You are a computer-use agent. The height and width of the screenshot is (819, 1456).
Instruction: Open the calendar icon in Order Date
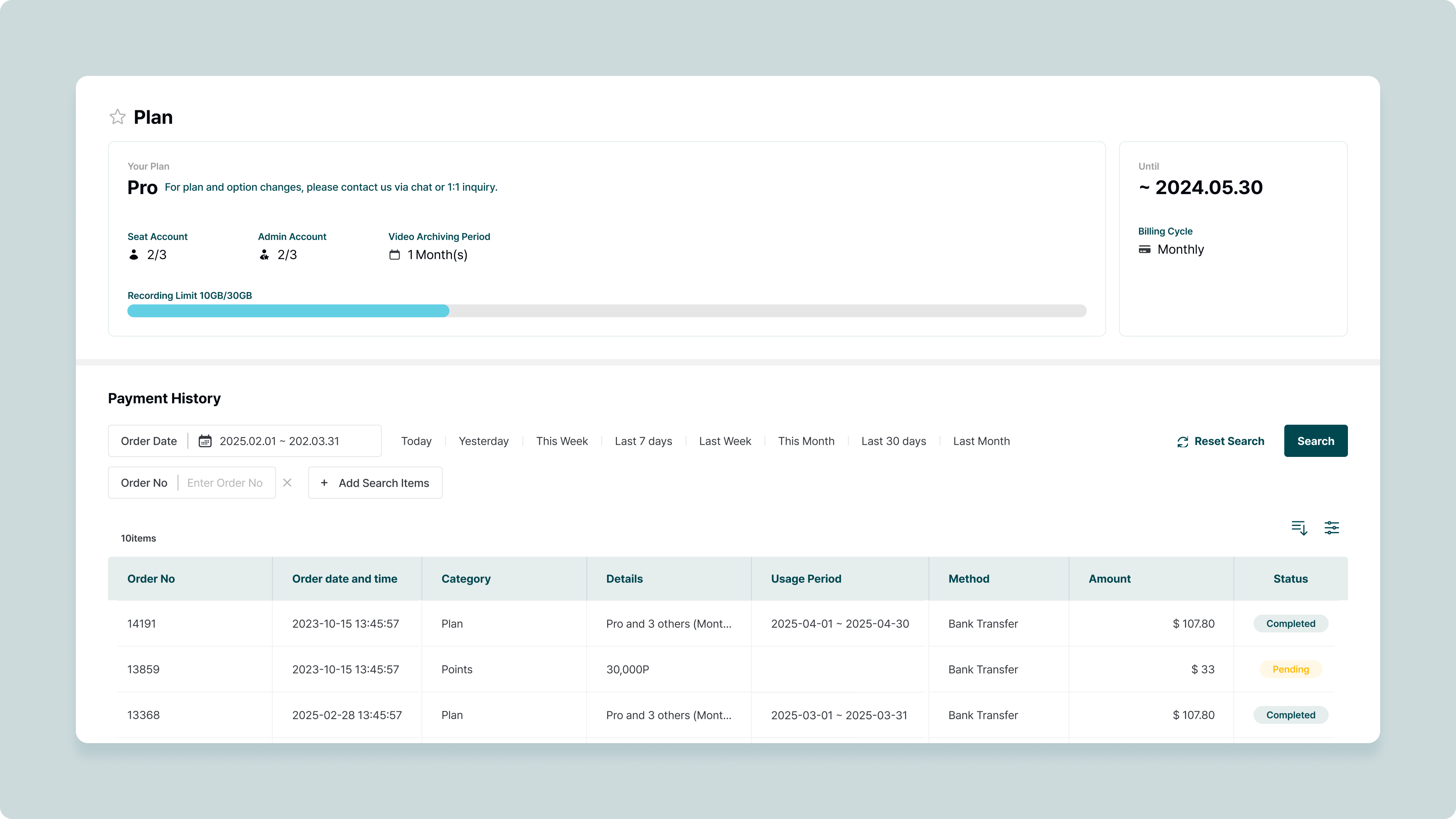pyautogui.click(x=205, y=441)
